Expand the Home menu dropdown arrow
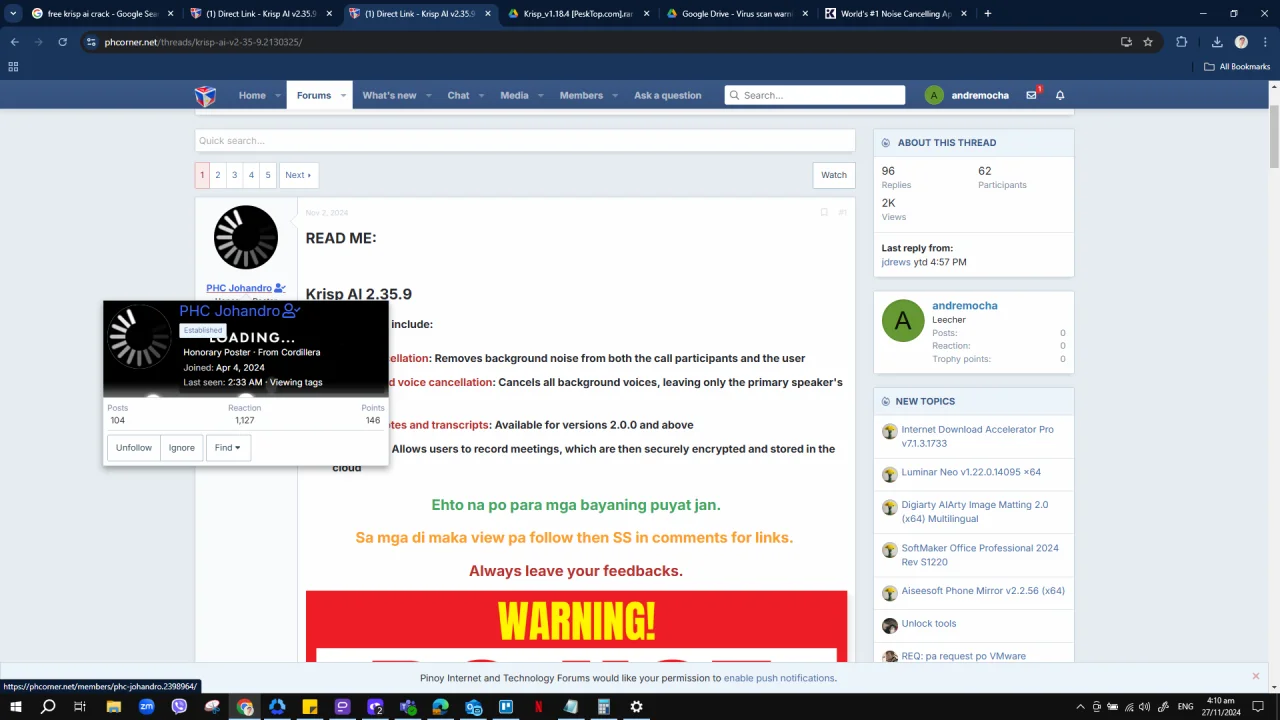 point(277,95)
